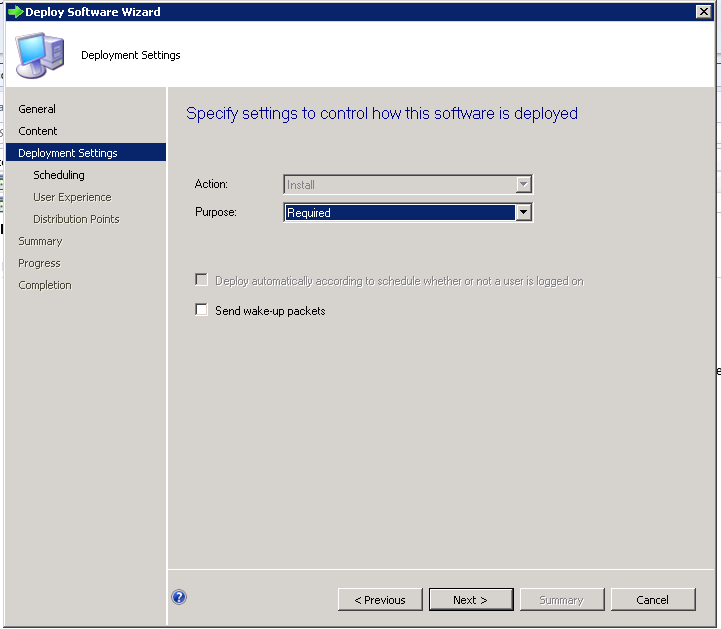This screenshot has height=629, width=721.
Task: Close the Deploy Software Wizard window
Action: pyautogui.click(x=704, y=11)
